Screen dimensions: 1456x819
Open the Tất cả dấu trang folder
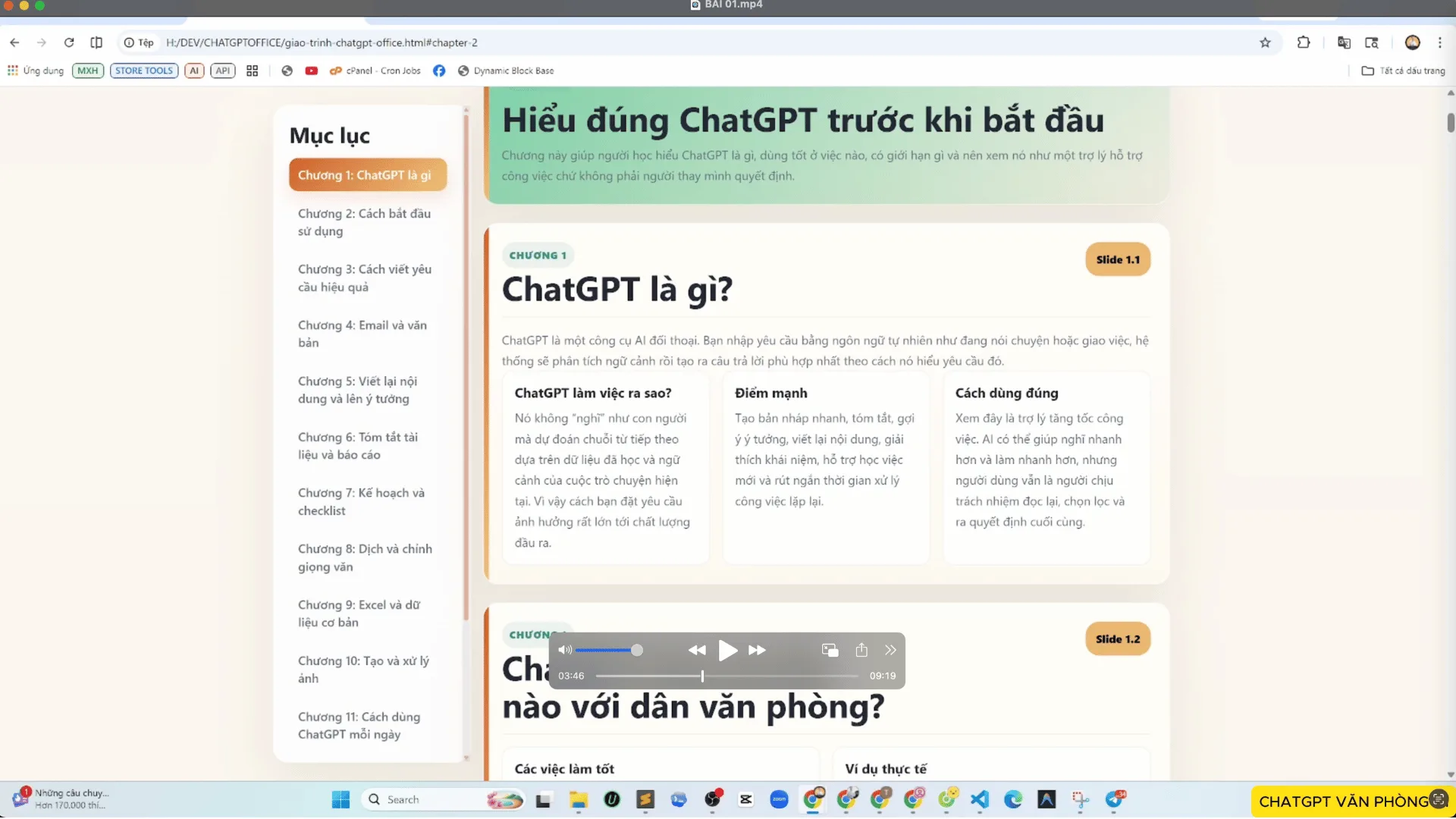coord(1404,71)
